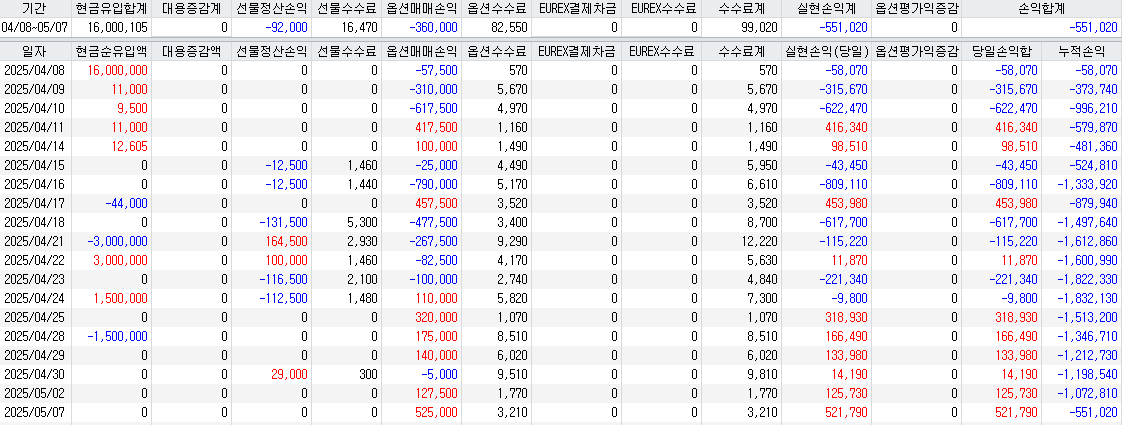This screenshot has height=425, width=1122.
Task: Click the summary option fee 82,550
Action: (510, 27)
